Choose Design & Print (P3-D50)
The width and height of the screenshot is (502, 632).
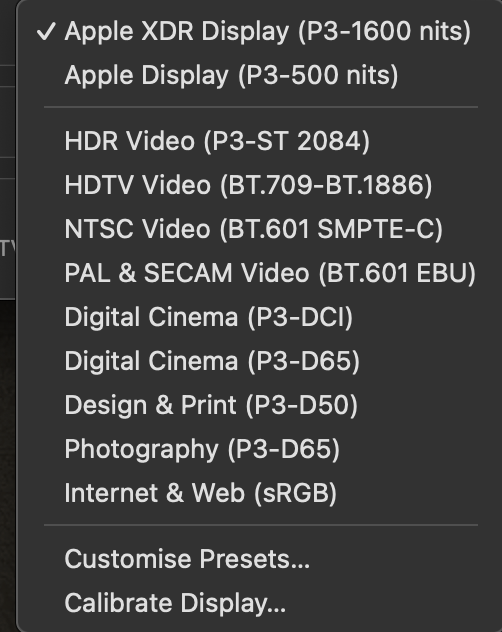[x=260, y=405]
